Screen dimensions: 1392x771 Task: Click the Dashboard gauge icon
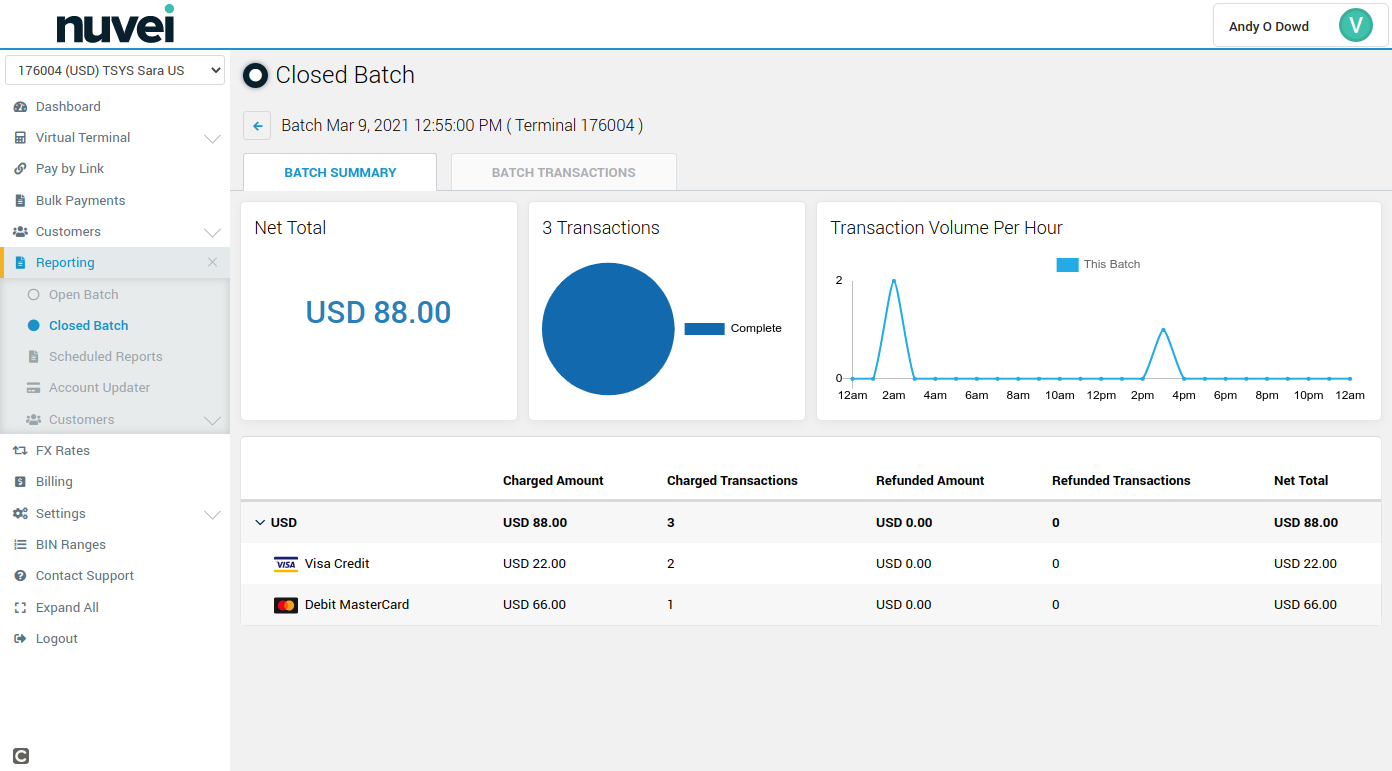(x=20, y=107)
